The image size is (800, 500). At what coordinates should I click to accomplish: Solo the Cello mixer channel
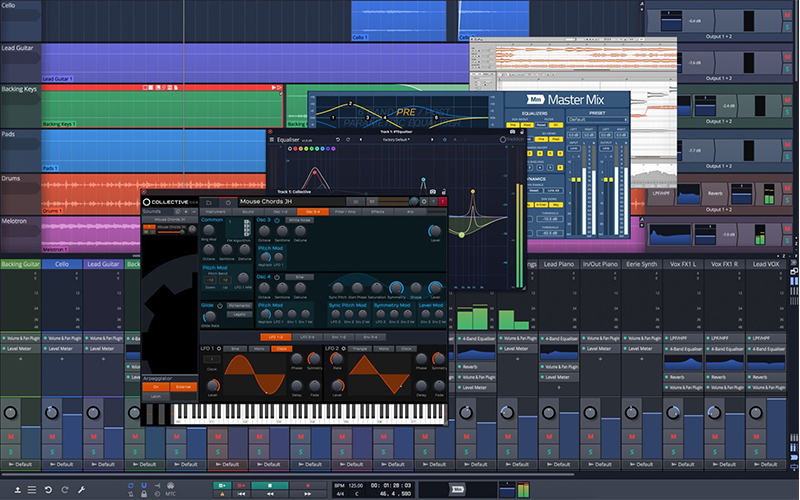pos(52,452)
